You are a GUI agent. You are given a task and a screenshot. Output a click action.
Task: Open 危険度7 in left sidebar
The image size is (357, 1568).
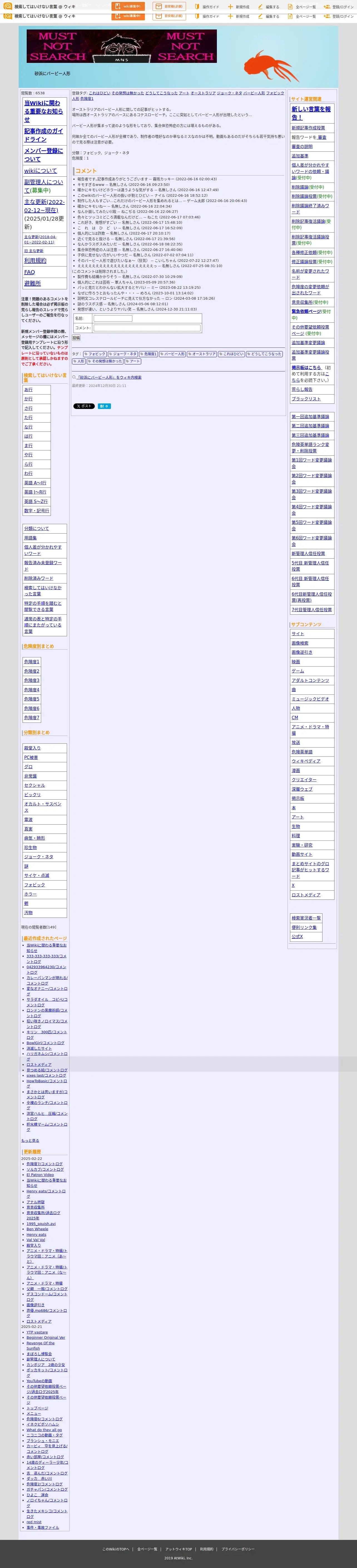click(32, 718)
